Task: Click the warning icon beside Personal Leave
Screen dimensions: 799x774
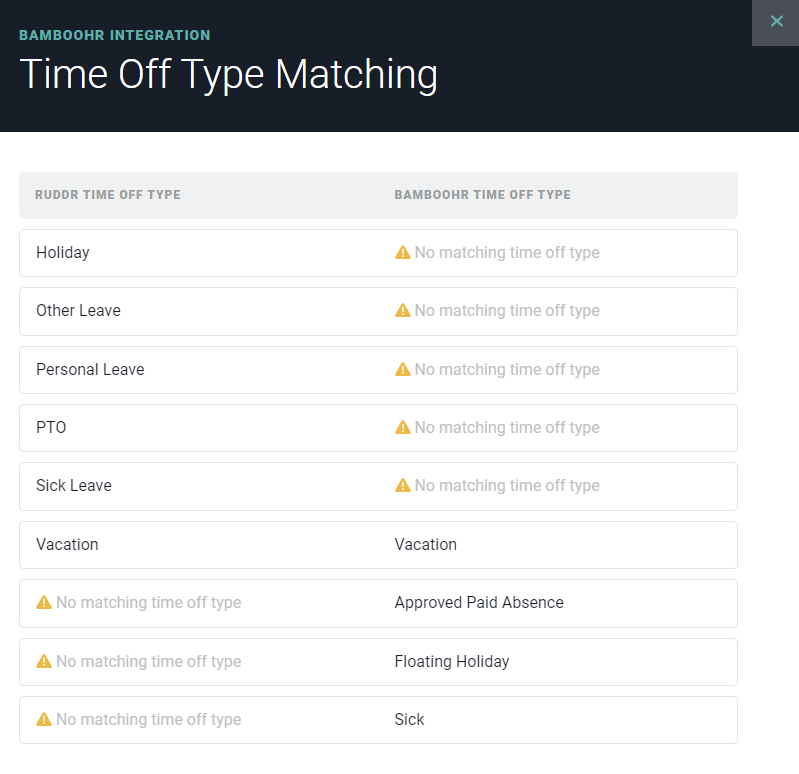Action: [x=403, y=369]
